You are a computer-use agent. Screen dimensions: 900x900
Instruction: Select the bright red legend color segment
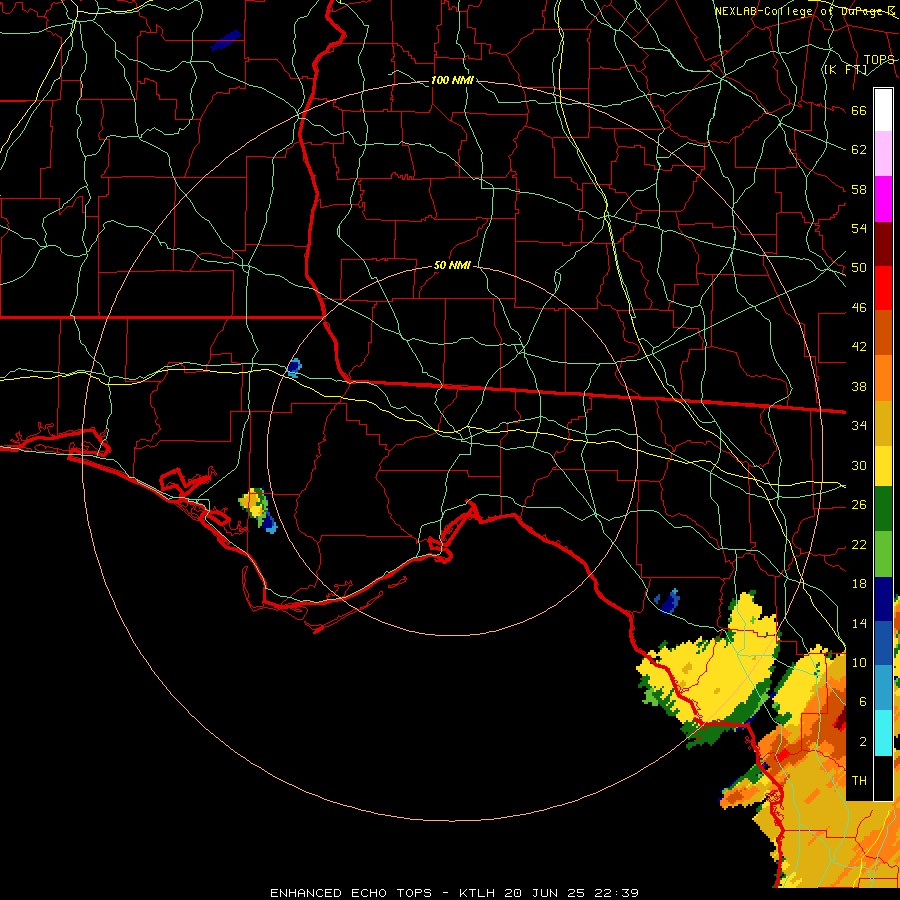(x=883, y=288)
